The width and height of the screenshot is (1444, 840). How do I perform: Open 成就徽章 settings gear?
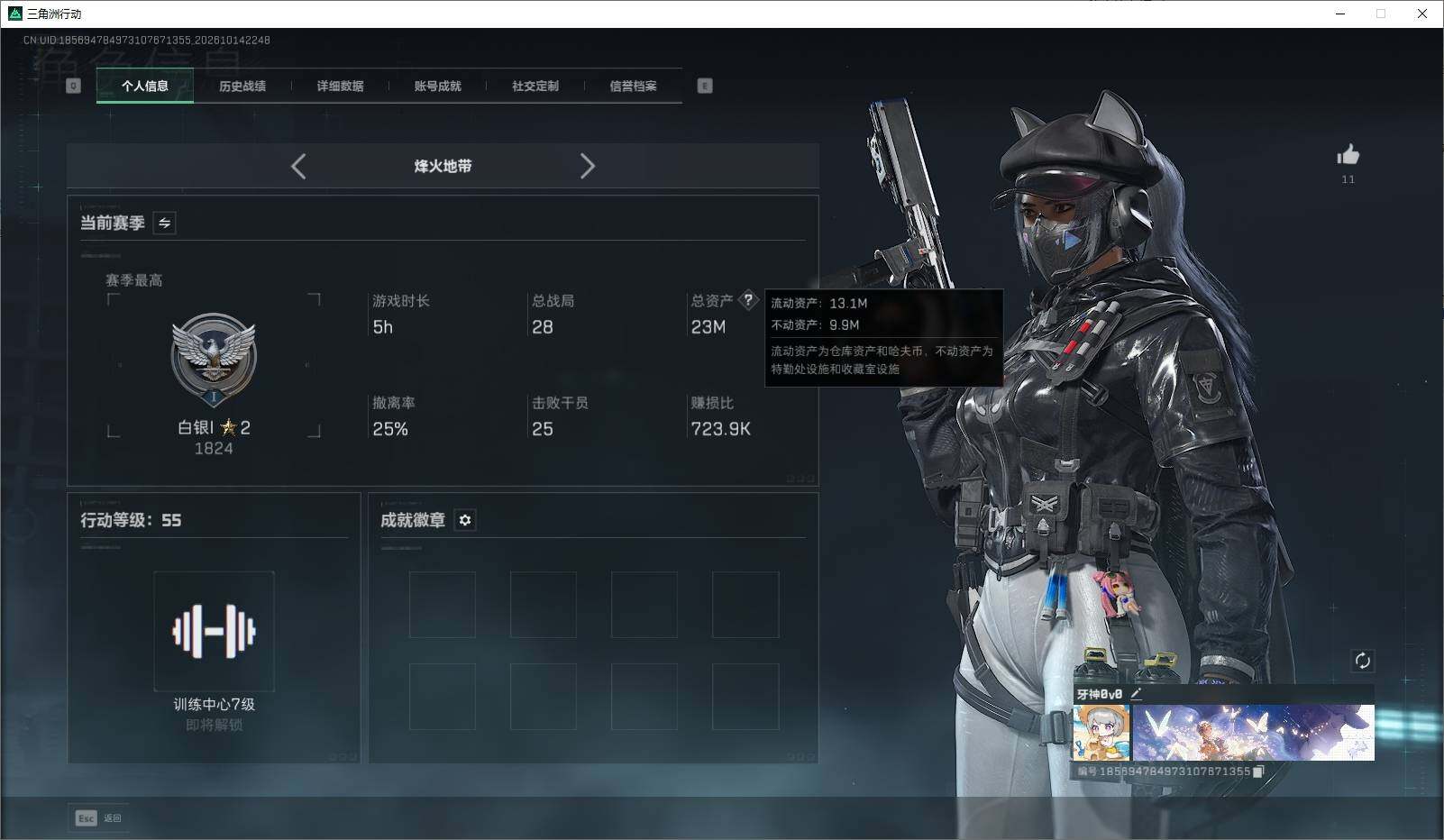click(465, 520)
